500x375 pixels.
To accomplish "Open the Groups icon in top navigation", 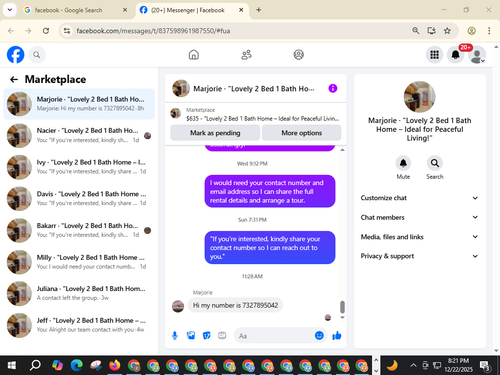I will coord(298,55).
